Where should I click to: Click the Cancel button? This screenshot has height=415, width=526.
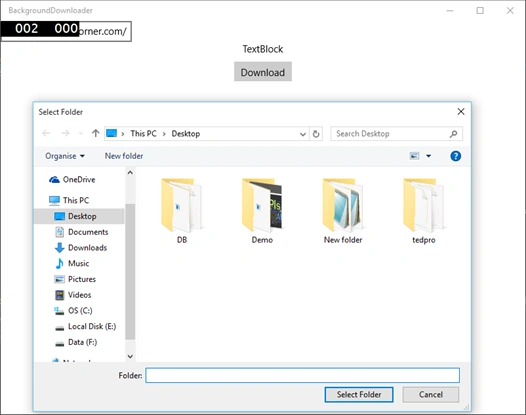430,395
